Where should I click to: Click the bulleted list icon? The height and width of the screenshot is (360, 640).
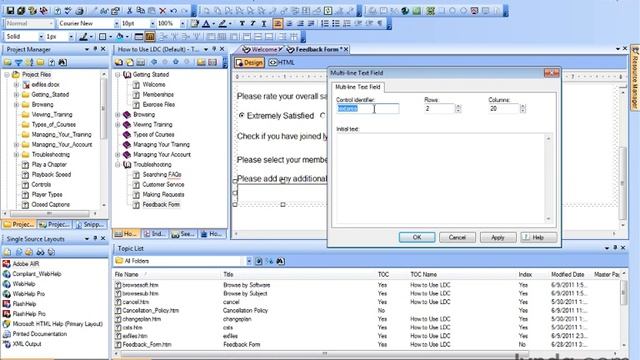click(336, 24)
